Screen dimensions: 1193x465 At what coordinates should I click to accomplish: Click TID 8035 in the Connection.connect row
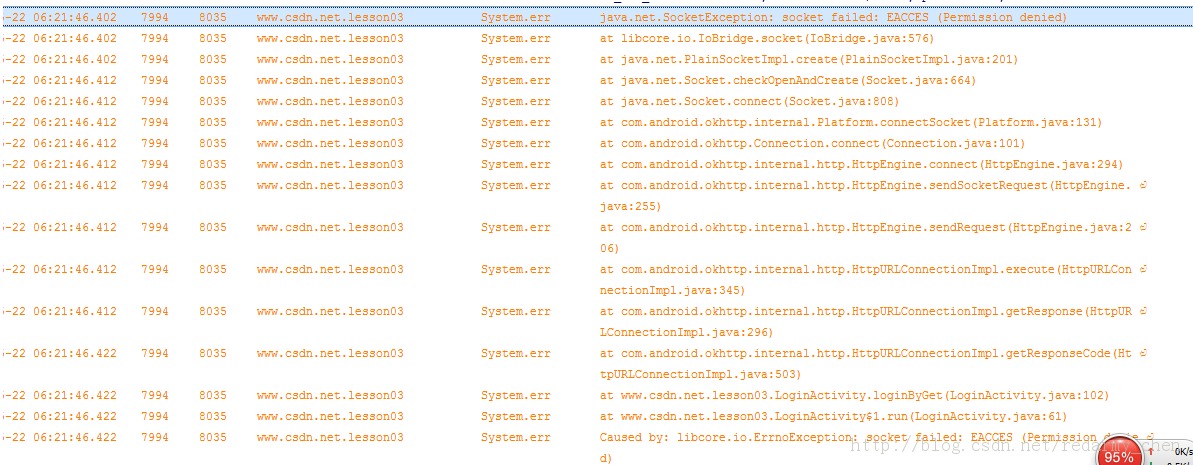213,143
